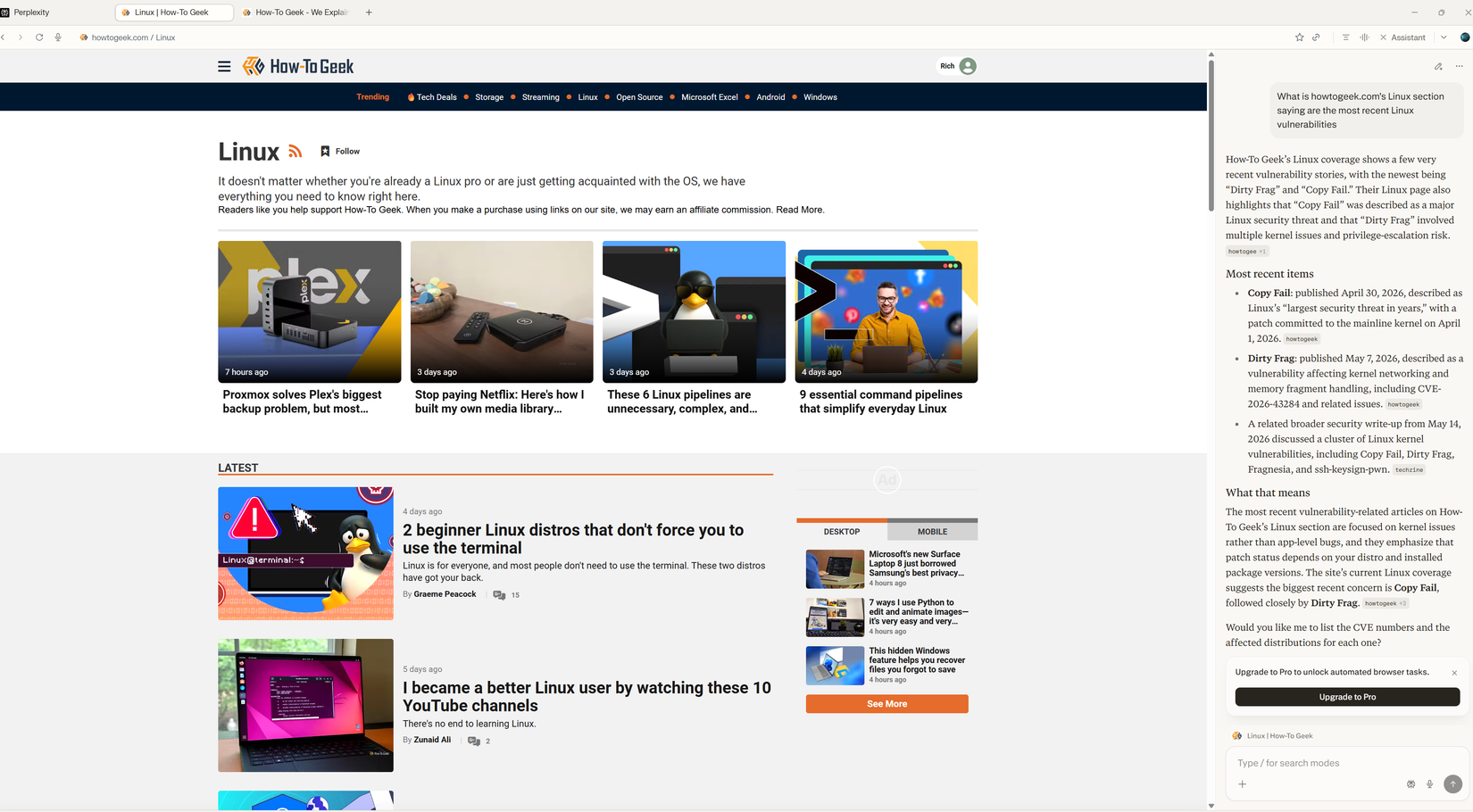
Task: Open the hamburger menu on How-To Geek
Action: pyautogui.click(x=224, y=66)
